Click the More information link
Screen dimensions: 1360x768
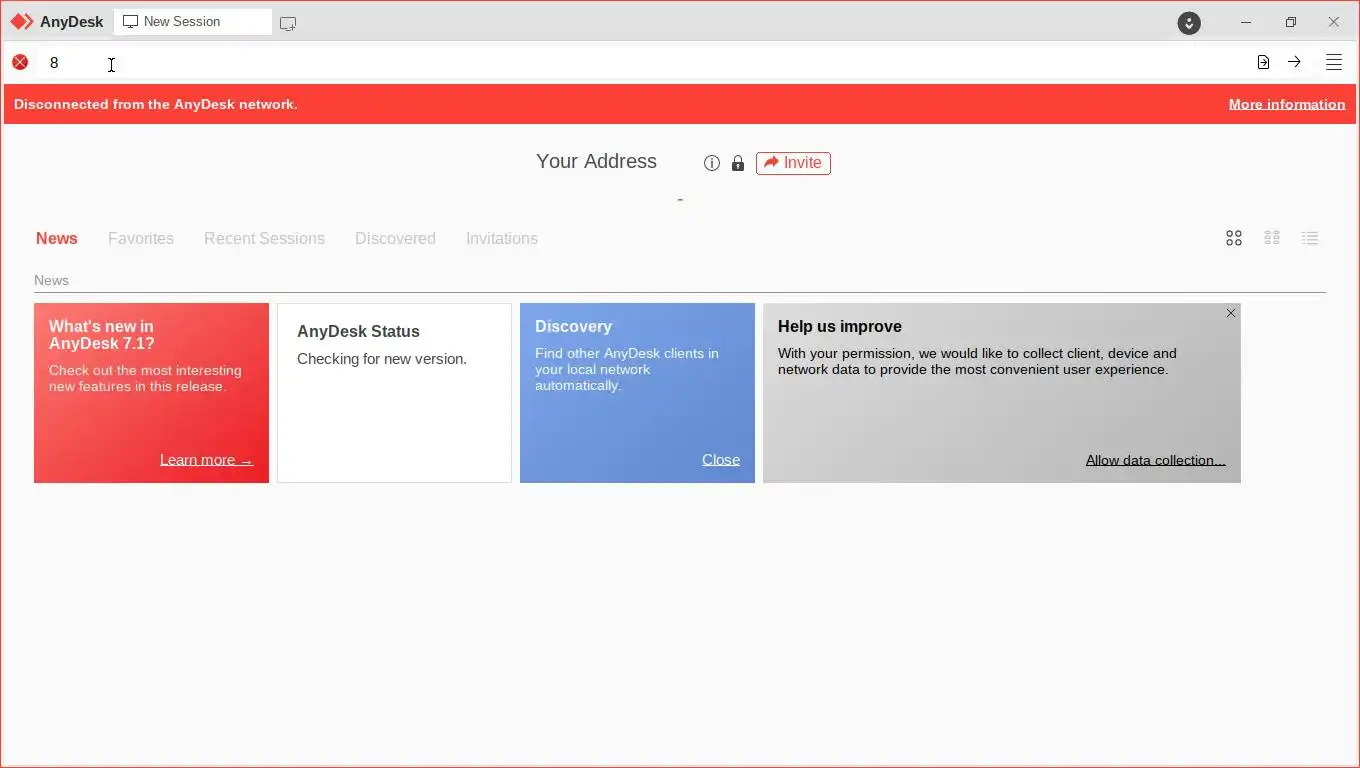1287,104
